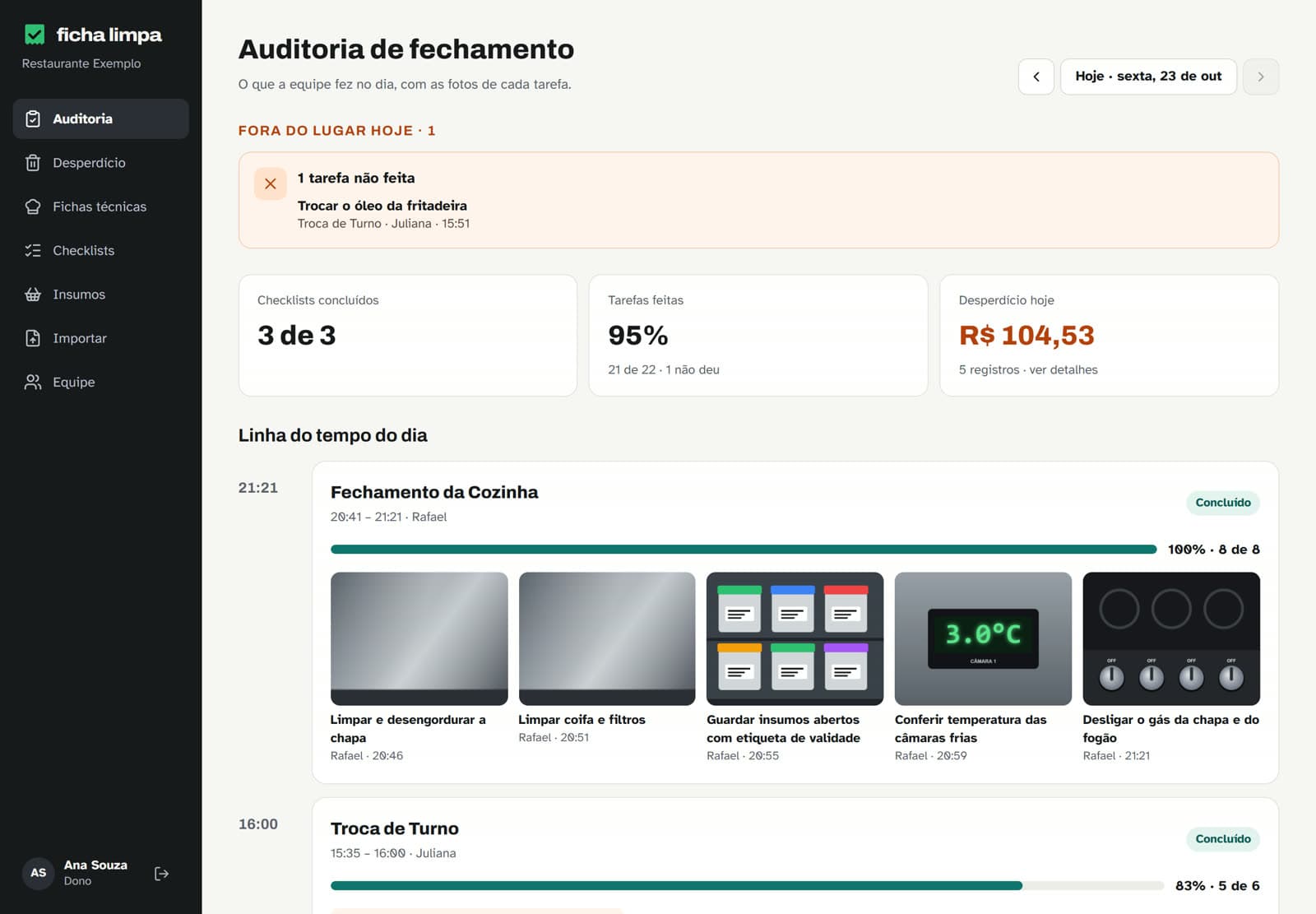Click the Checklists list icon
The image size is (1316, 914).
(33, 250)
